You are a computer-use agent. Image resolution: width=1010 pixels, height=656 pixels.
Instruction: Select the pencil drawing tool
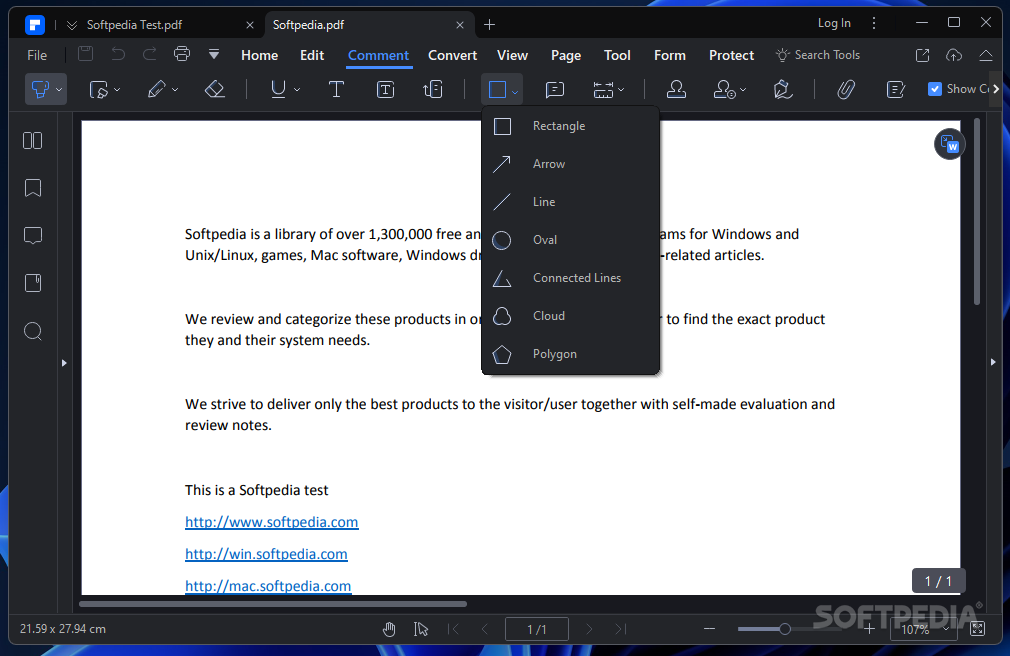[x=157, y=90]
